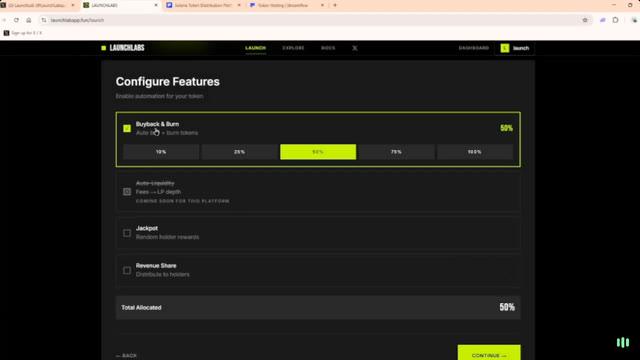This screenshot has width=640, height=360.
Task: View site information icon in address bar
Action: click(x=44, y=20)
